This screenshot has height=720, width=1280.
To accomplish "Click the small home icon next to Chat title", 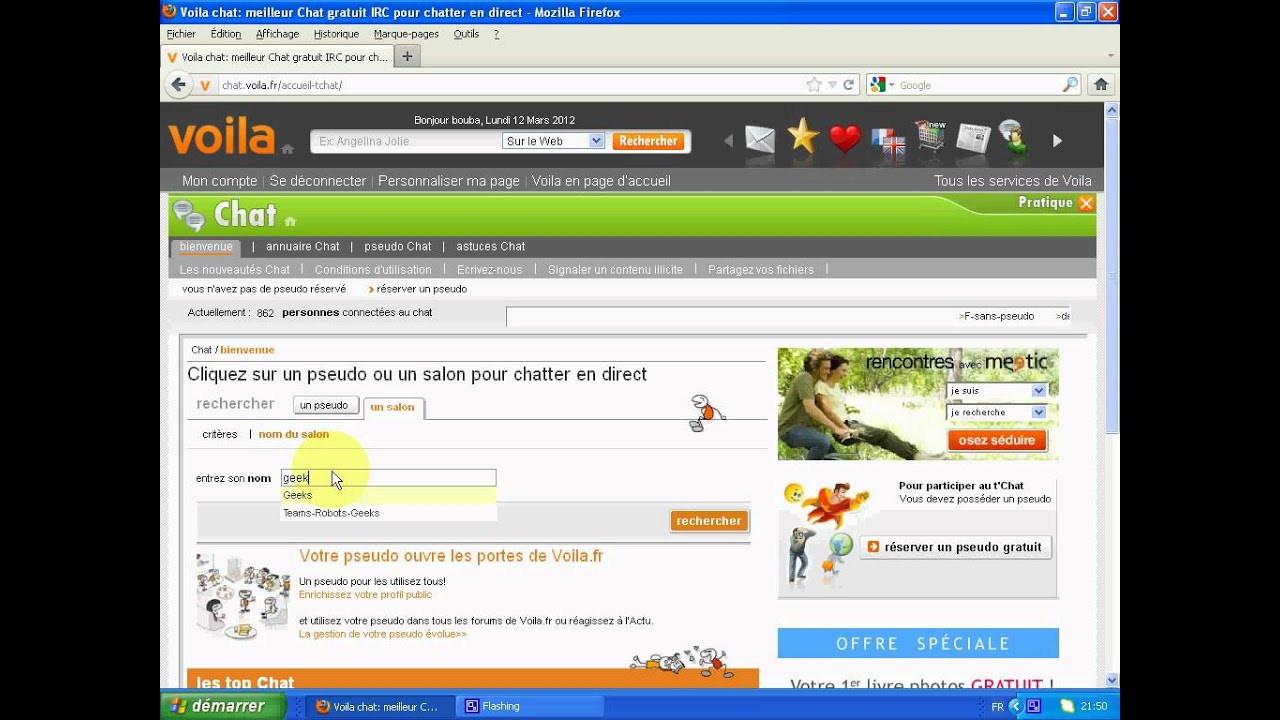I will pyautogui.click(x=290, y=221).
